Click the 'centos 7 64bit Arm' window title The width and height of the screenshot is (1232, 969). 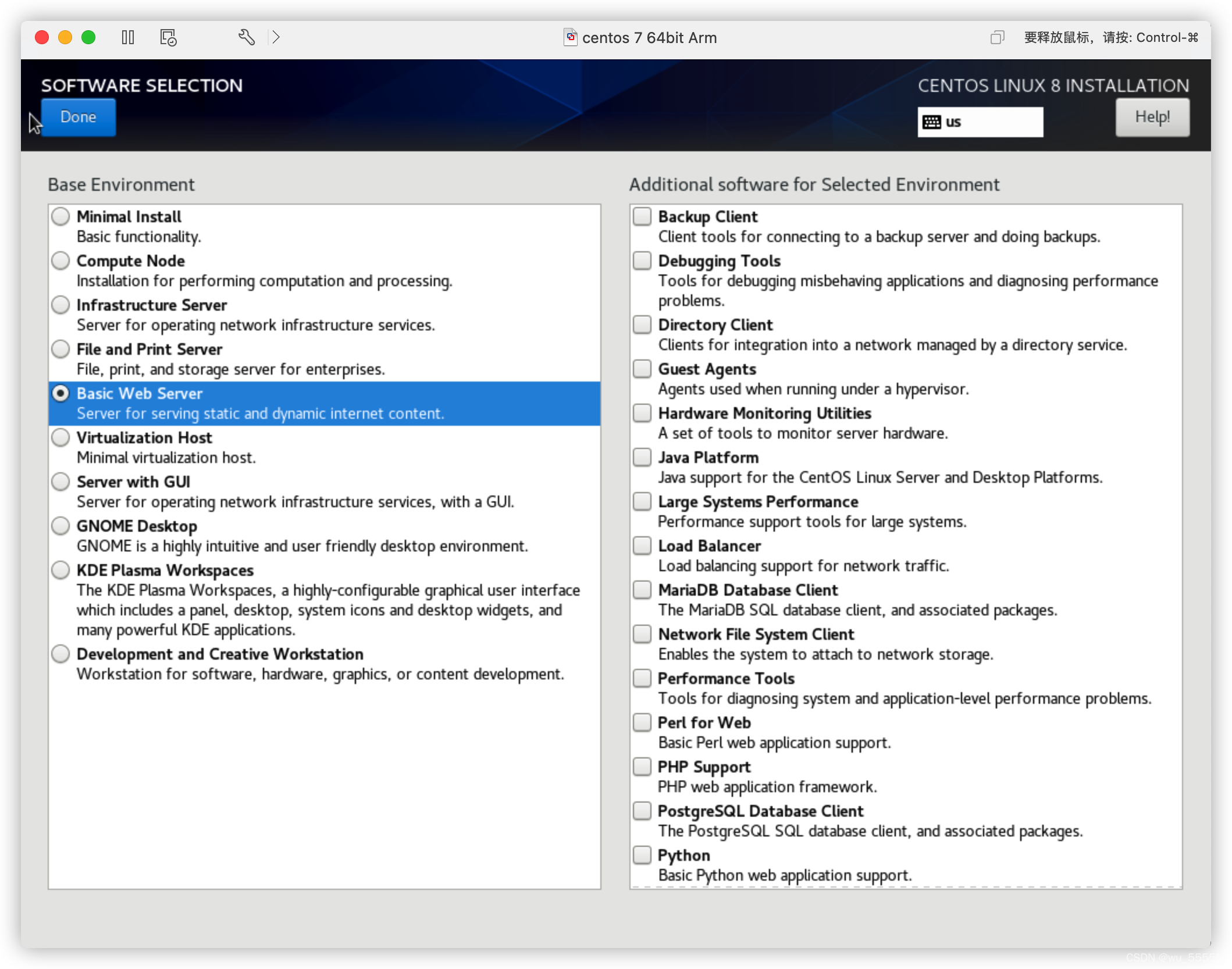point(649,38)
